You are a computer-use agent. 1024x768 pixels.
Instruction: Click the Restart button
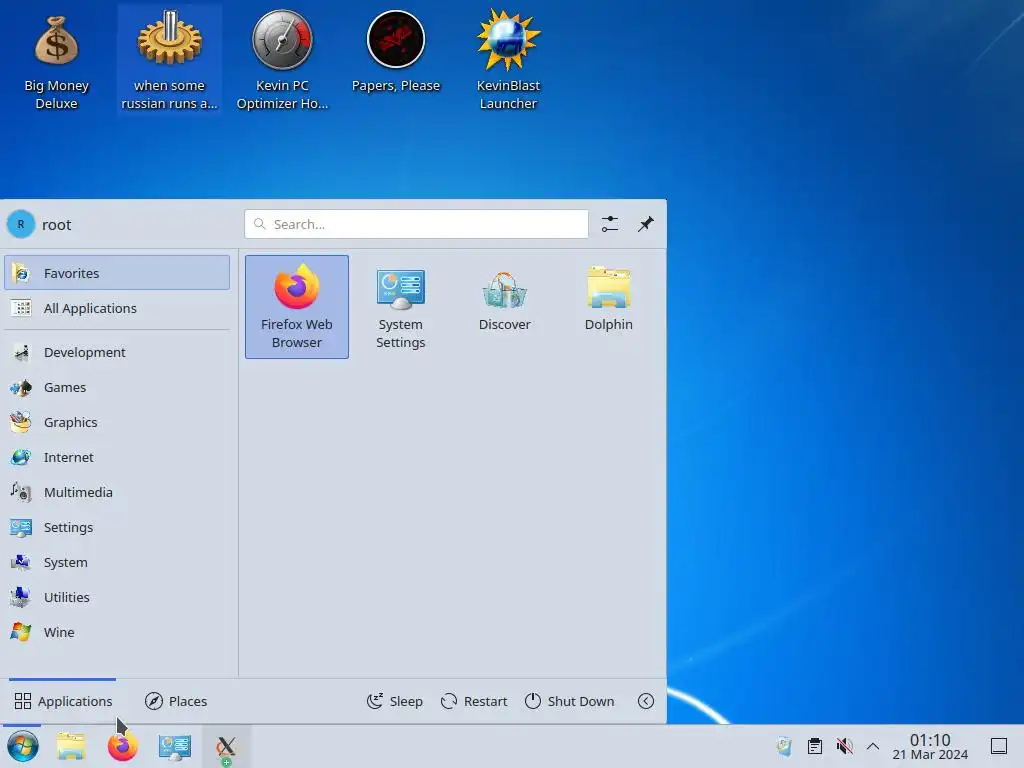tap(474, 701)
